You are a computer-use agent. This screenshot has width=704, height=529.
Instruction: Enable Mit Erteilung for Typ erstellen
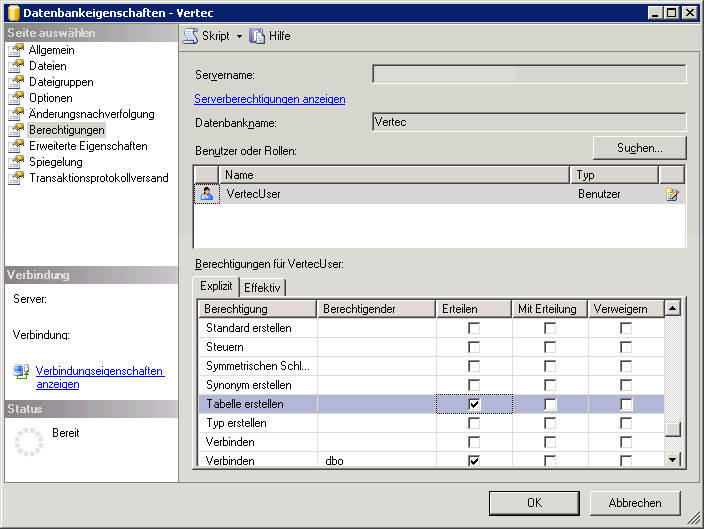pyautogui.click(x=550, y=423)
